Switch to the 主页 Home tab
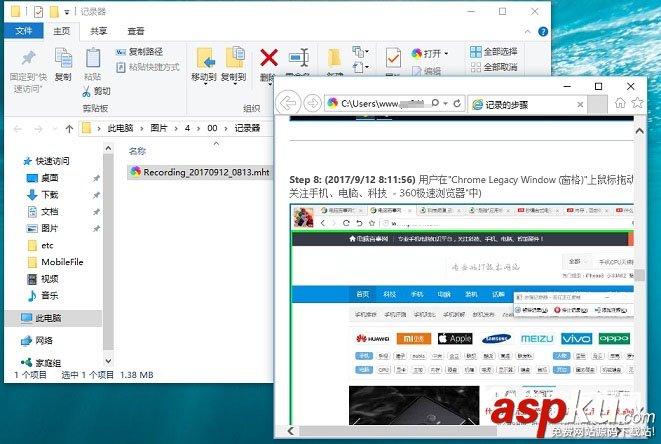 click(62, 31)
